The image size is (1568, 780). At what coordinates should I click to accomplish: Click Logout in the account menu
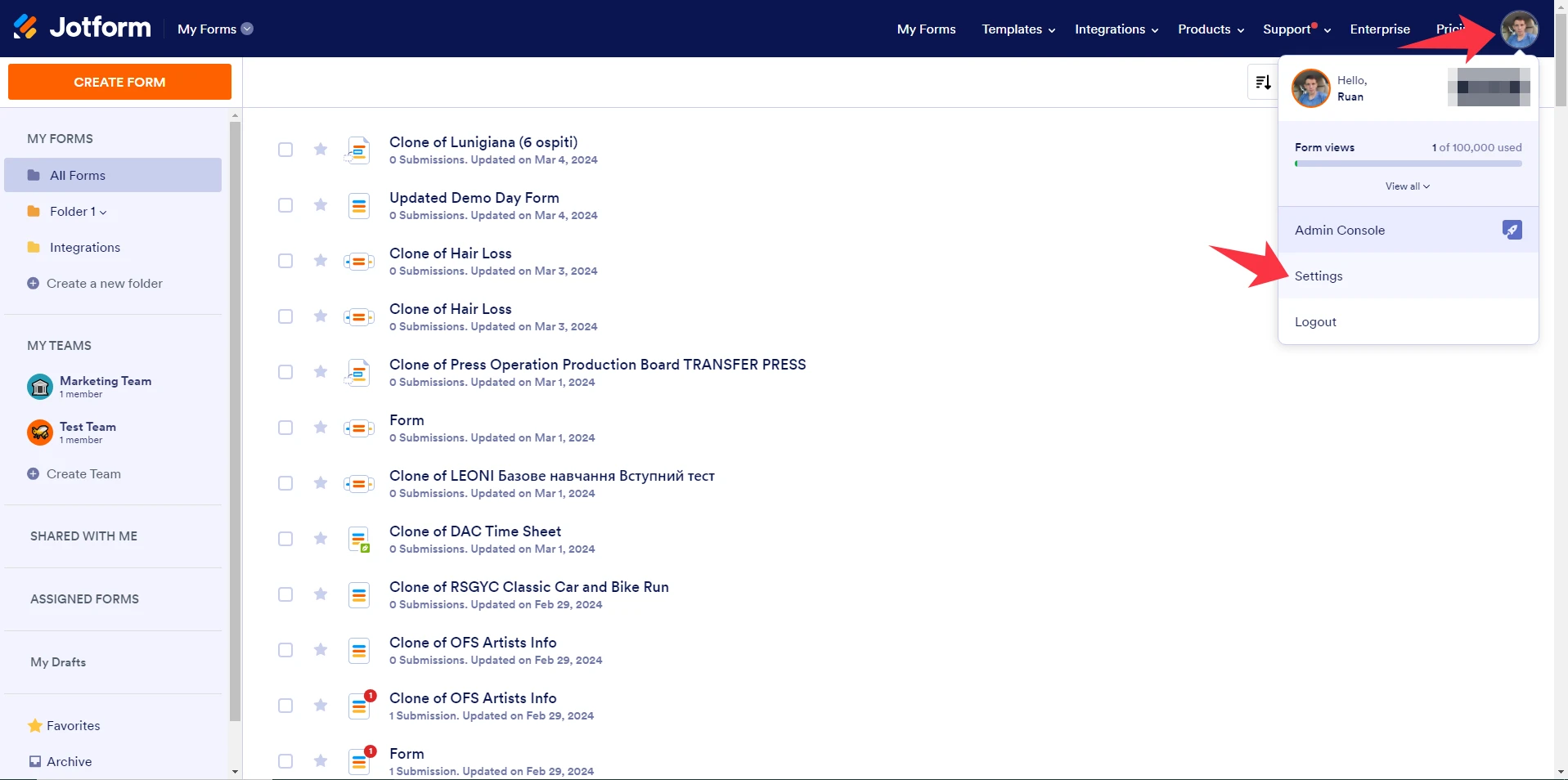pos(1315,321)
